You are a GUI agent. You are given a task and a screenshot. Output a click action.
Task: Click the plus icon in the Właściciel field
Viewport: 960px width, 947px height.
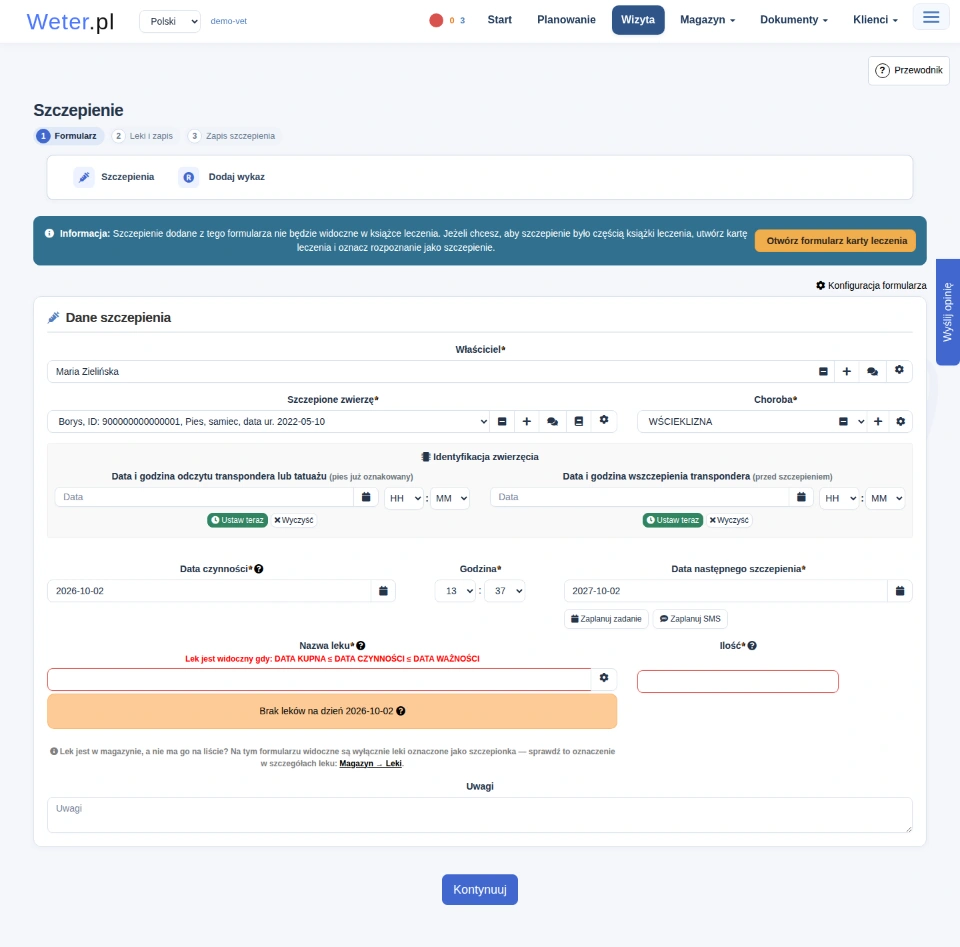847,372
